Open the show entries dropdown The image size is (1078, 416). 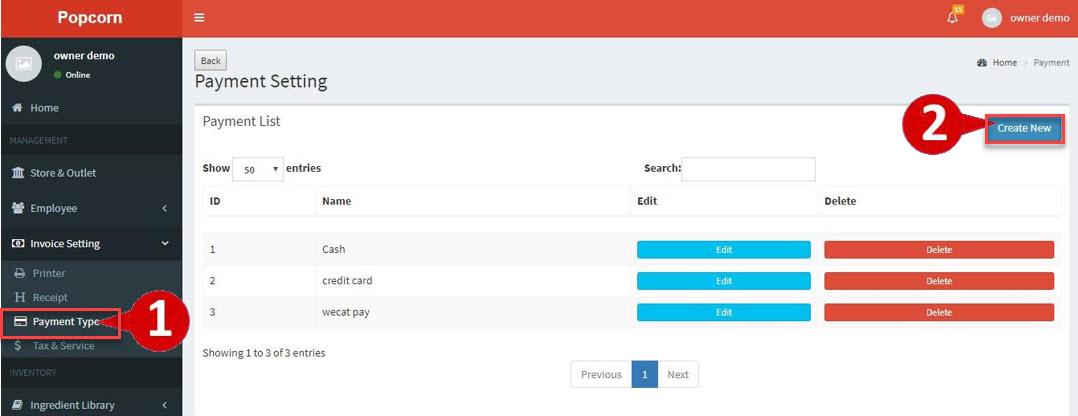(258, 170)
